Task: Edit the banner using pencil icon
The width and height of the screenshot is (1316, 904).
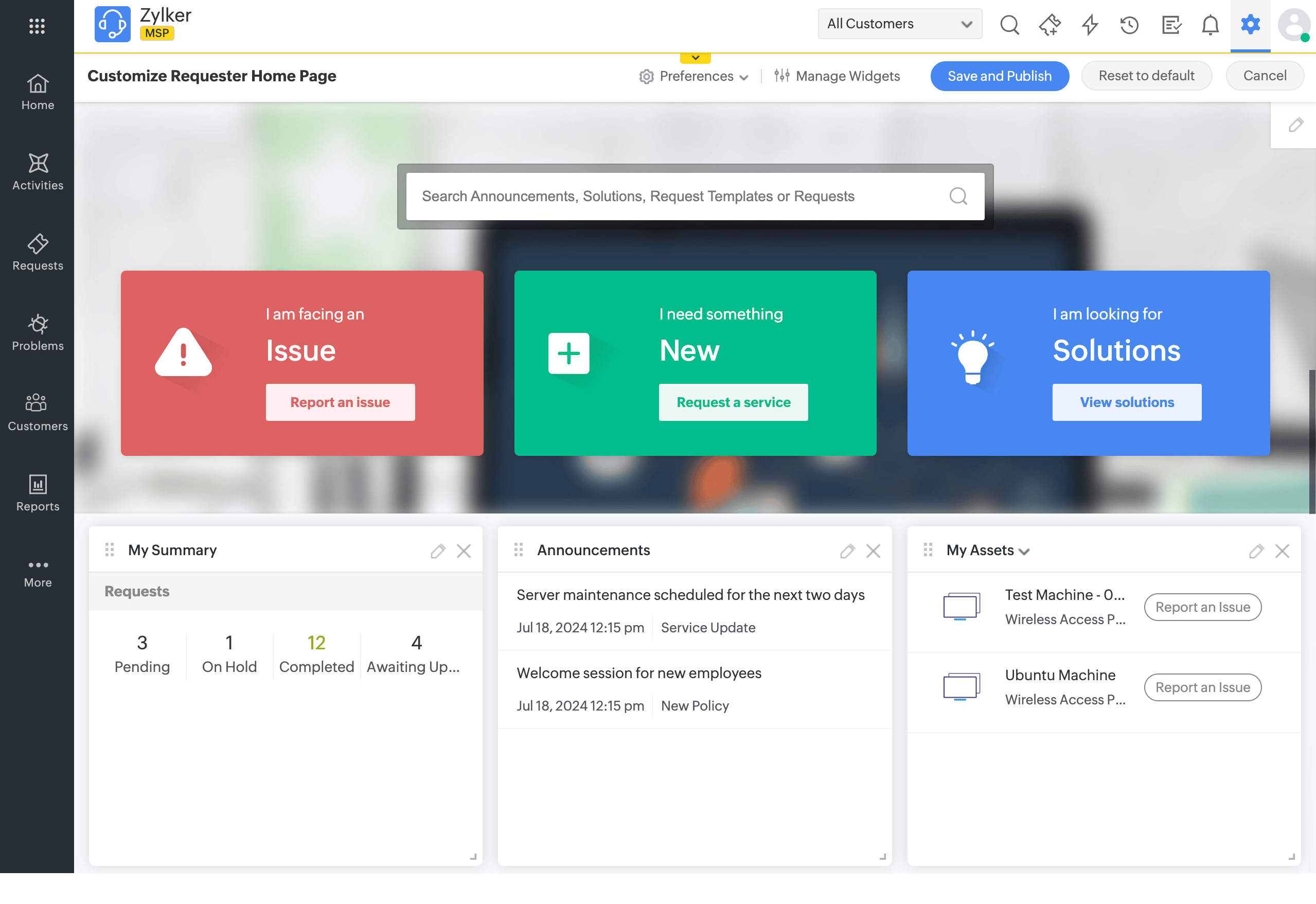Action: [x=1295, y=125]
